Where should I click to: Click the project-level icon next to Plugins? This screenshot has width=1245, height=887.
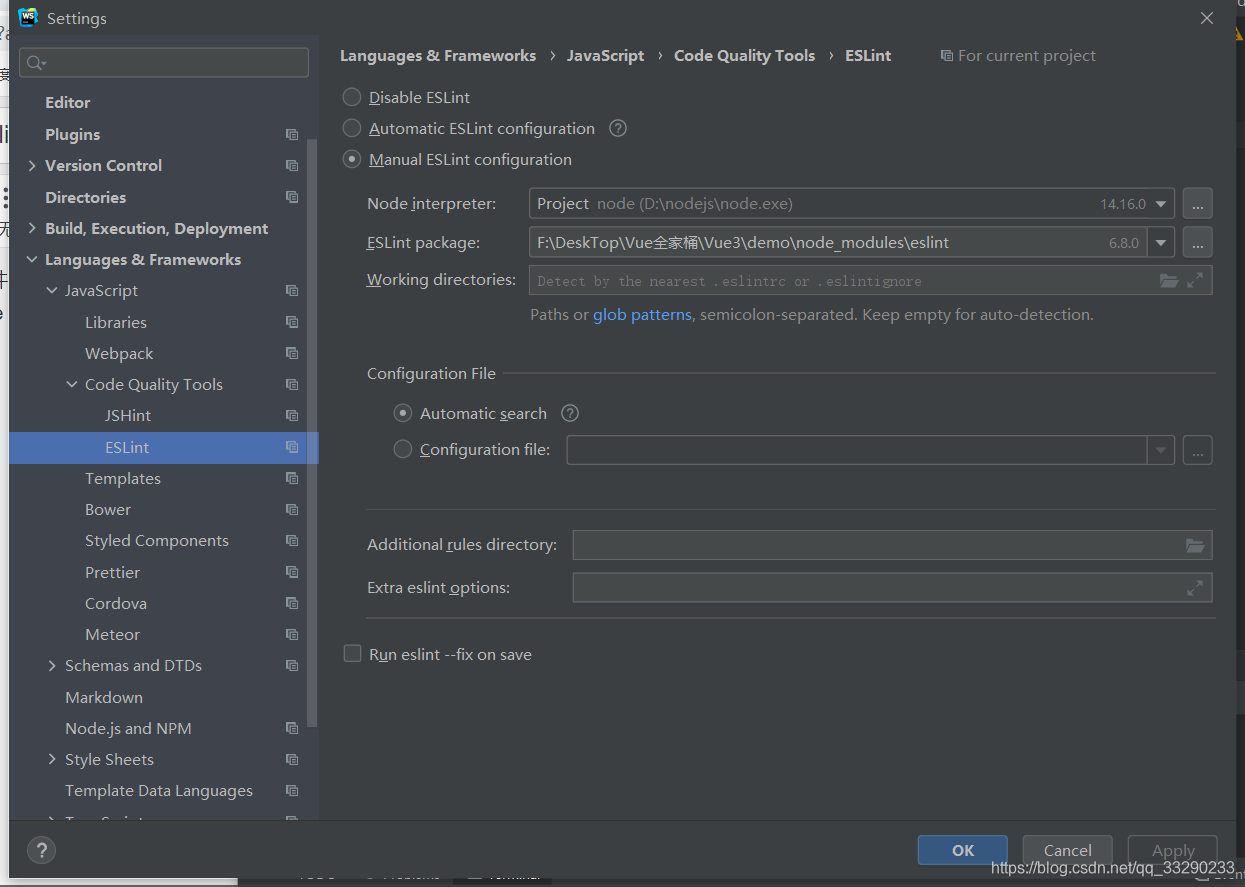(x=292, y=134)
